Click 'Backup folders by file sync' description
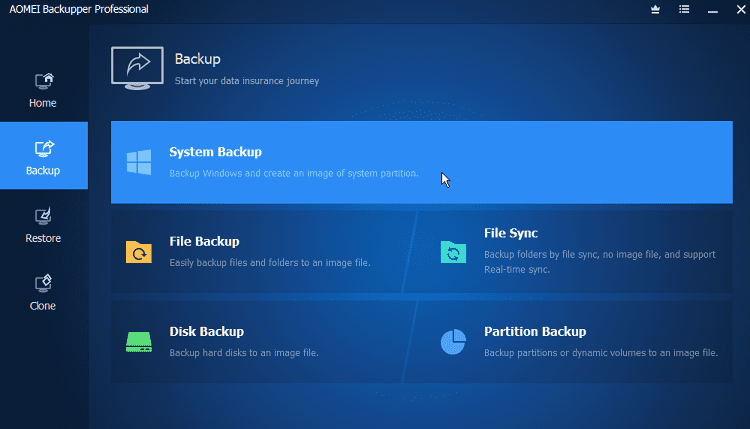The width and height of the screenshot is (750, 429). [600, 262]
